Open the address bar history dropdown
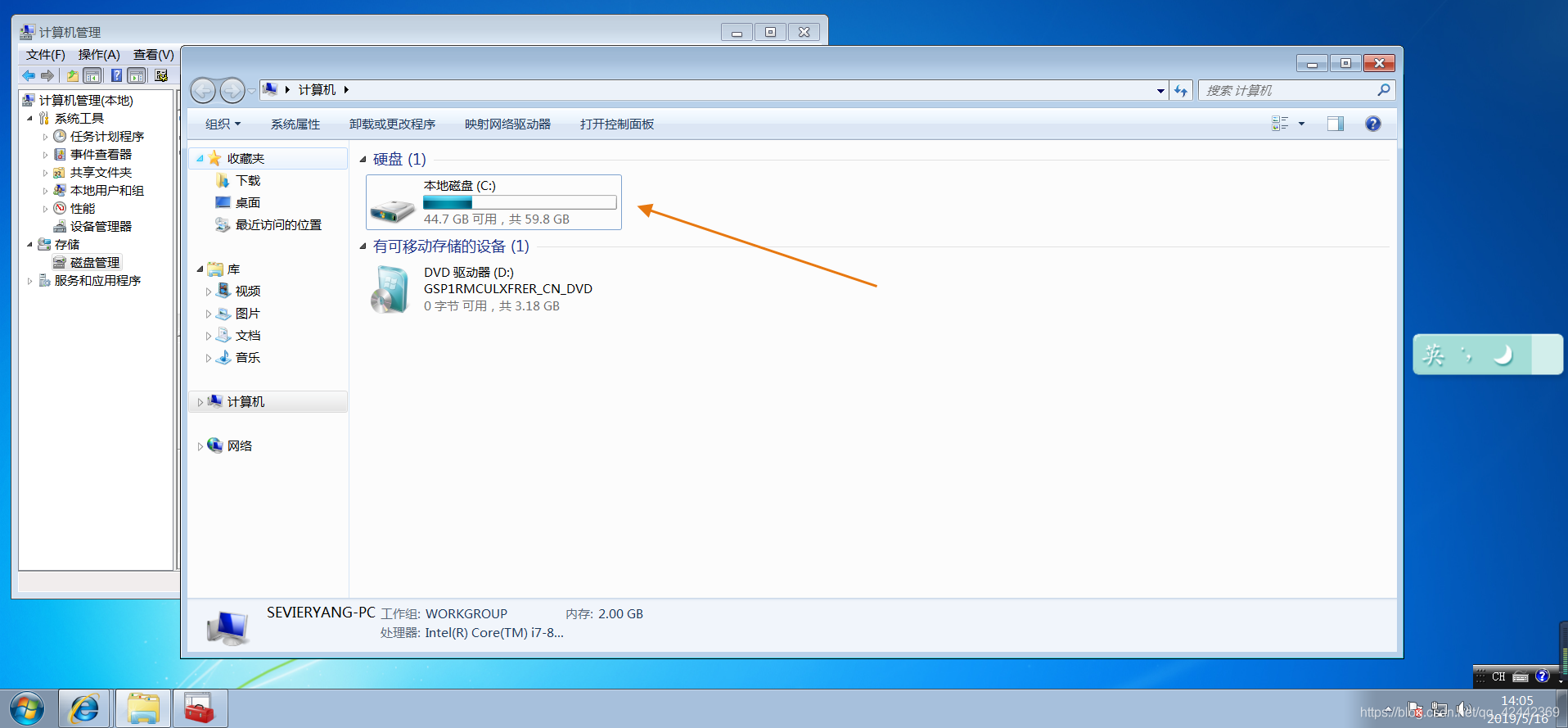 1160,91
